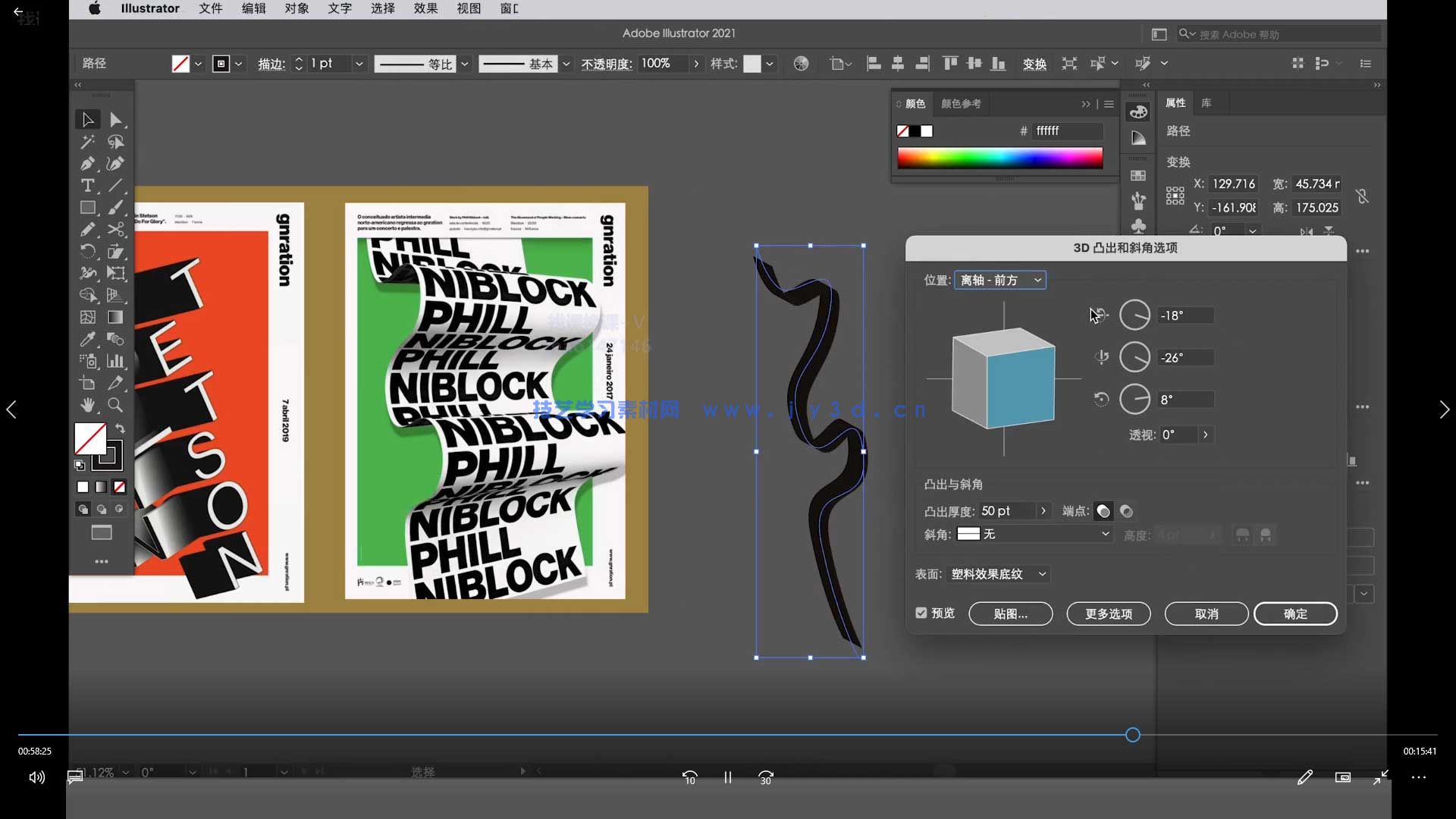
Task: Click the 更多选项 (More Options) button
Action: point(1108,613)
